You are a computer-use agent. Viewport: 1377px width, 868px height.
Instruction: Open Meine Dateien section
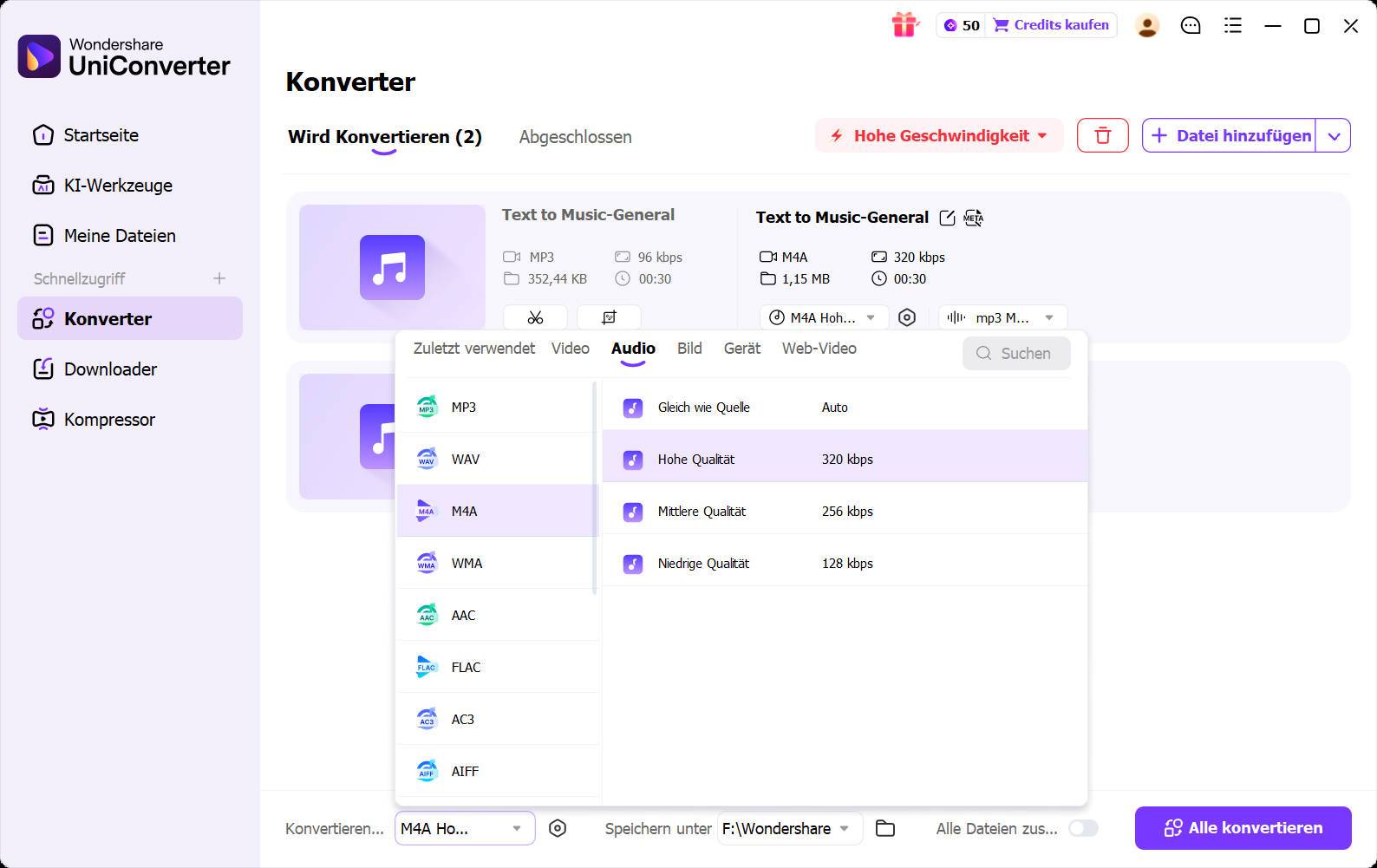130,236
